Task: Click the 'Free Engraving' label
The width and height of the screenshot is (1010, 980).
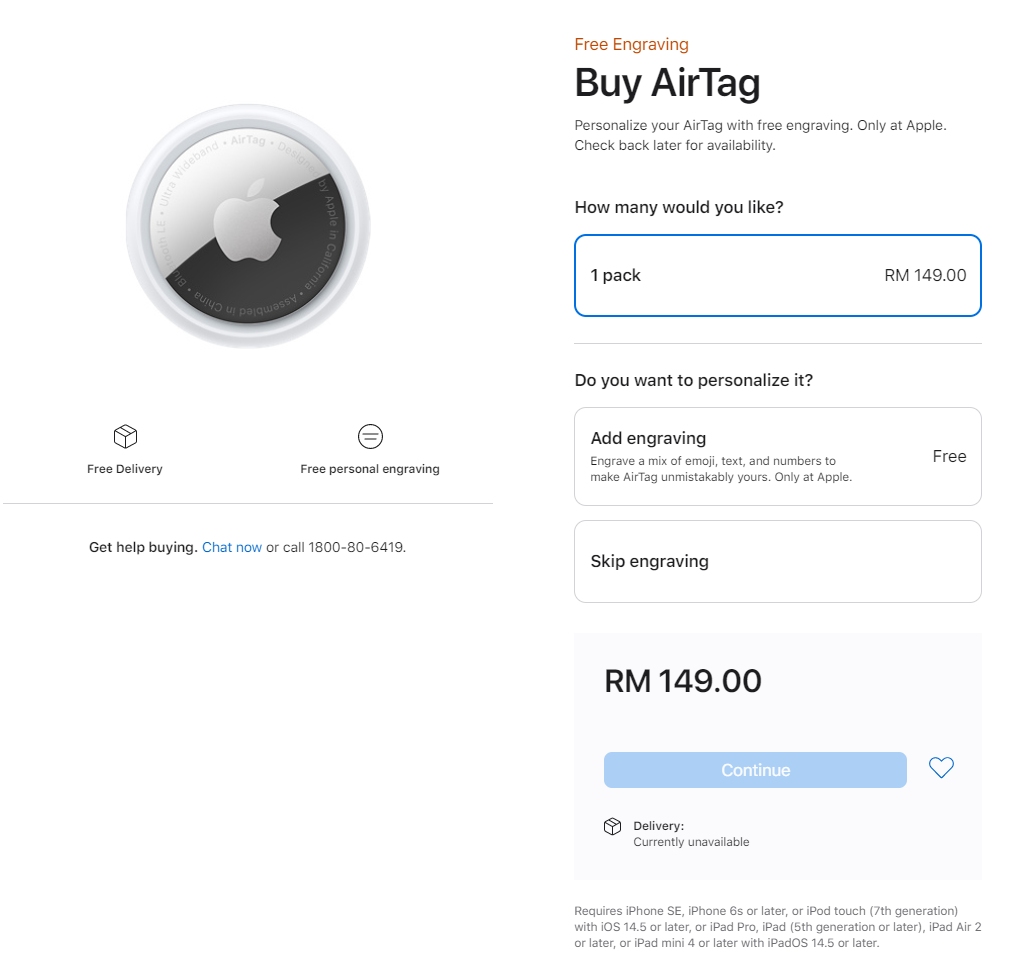Action: point(630,44)
